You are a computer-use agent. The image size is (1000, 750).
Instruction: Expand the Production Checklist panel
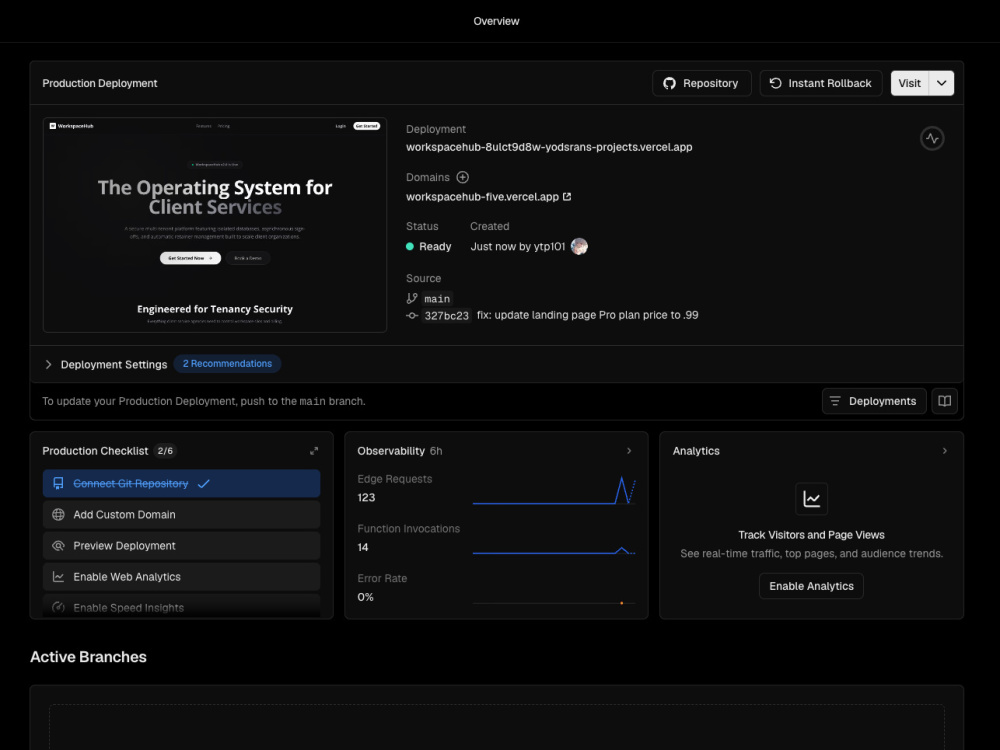pyautogui.click(x=314, y=451)
